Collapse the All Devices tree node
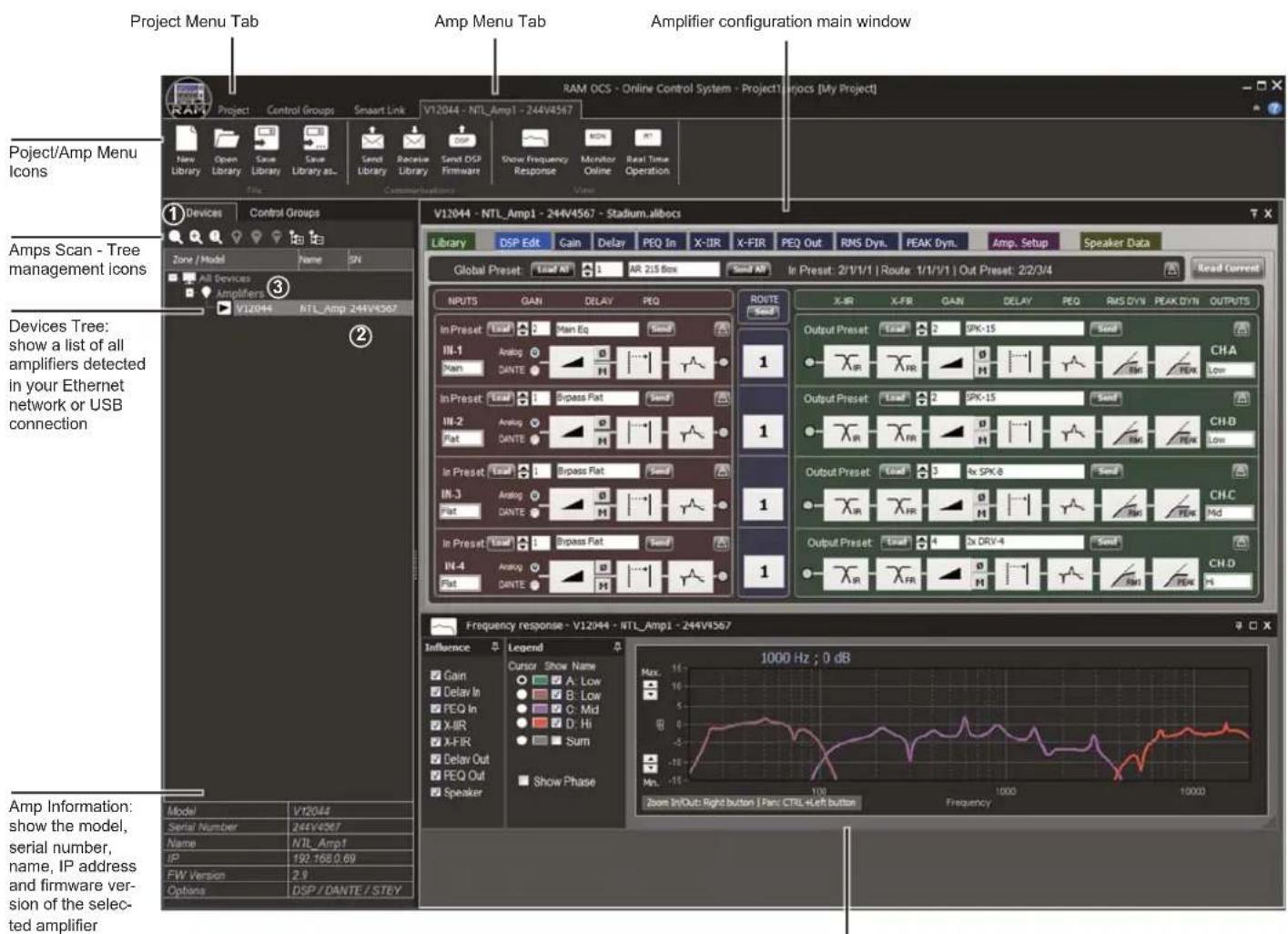This screenshot has height=934, width=1288. [173, 279]
